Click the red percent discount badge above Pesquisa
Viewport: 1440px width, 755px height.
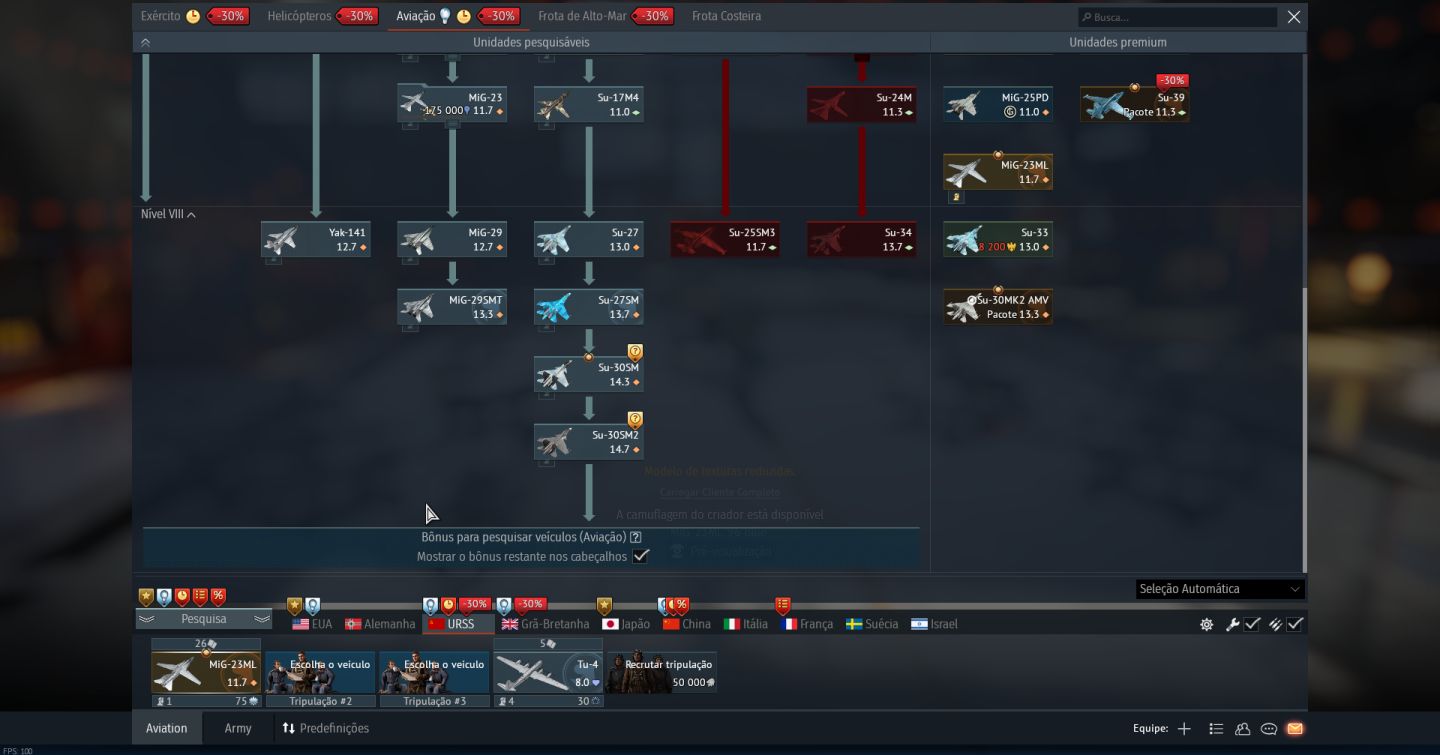point(218,597)
